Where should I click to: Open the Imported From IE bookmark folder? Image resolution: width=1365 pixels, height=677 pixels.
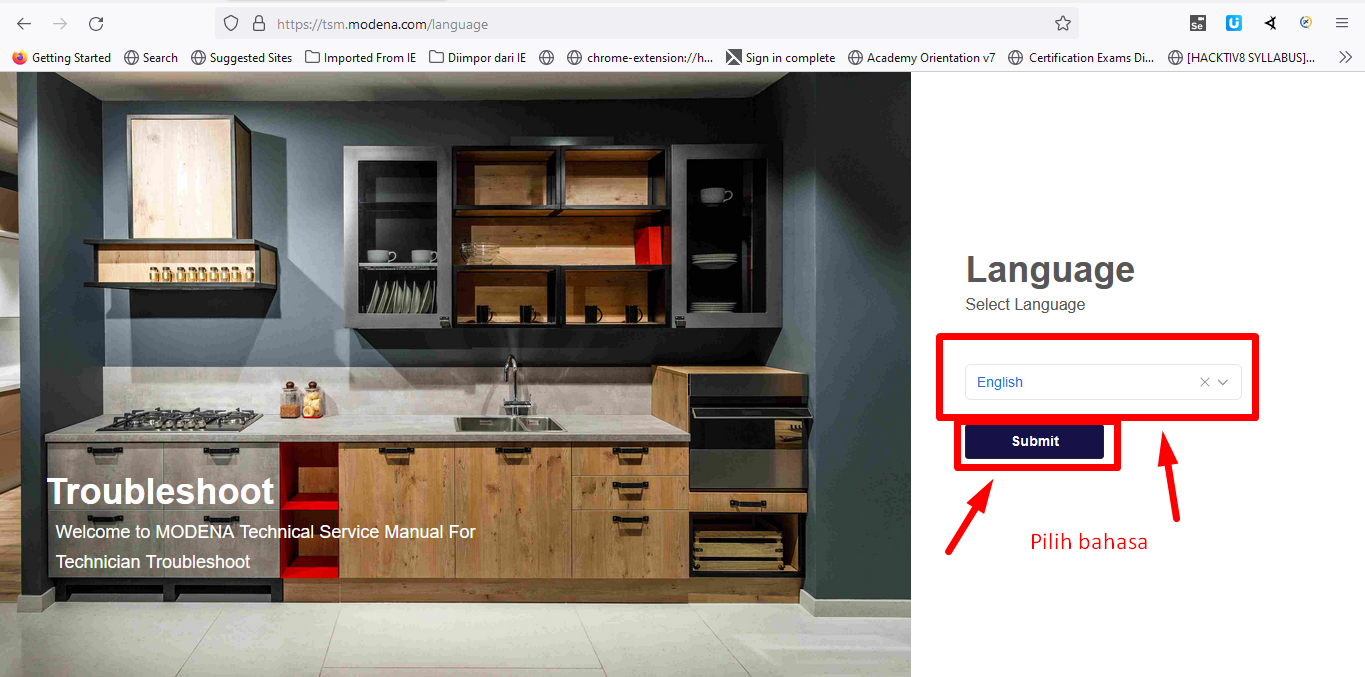(361, 58)
